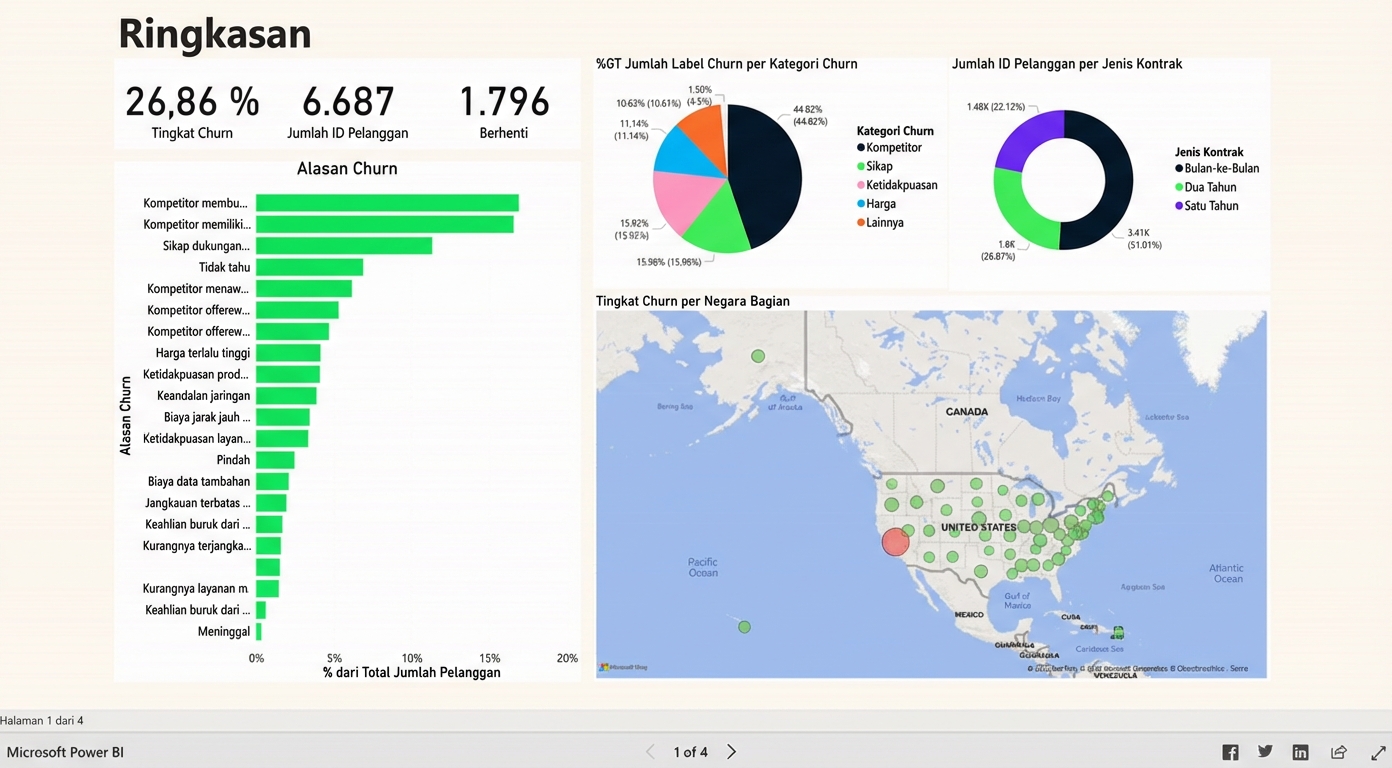Click the Microsoft Bing logo on map

pyautogui.click(x=623, y=667)
